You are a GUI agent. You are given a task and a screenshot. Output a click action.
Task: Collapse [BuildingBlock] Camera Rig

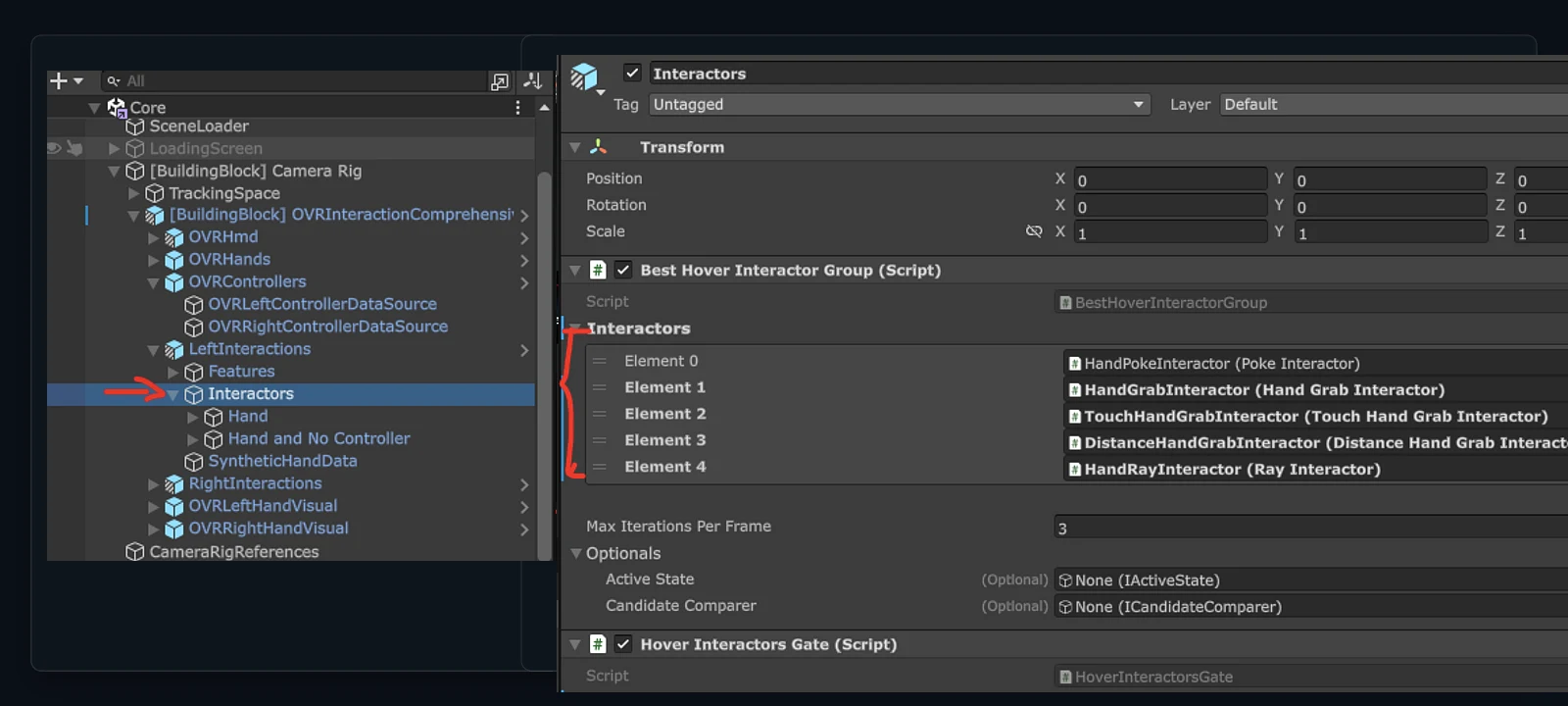point(114,171)
